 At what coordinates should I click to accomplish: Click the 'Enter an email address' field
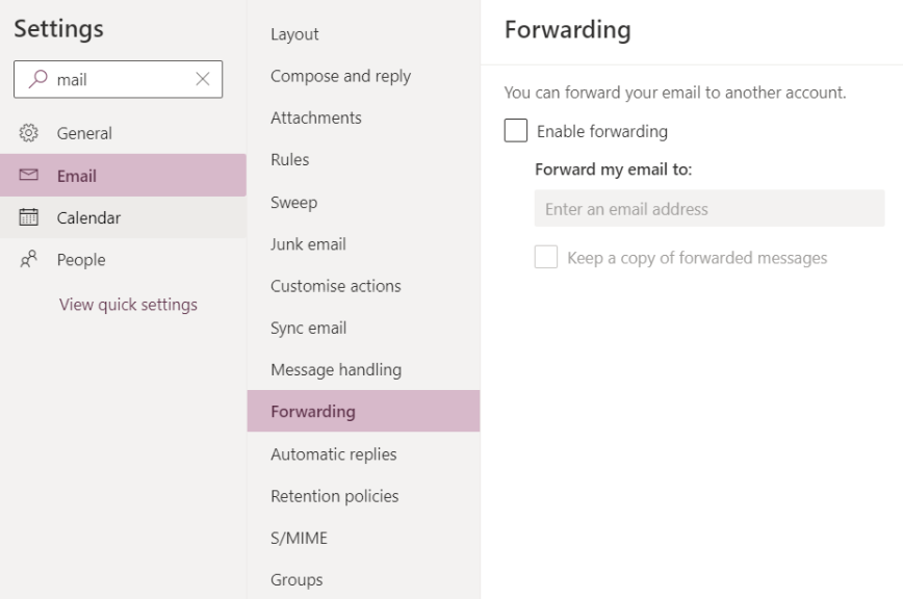click(x=708, y=208)
